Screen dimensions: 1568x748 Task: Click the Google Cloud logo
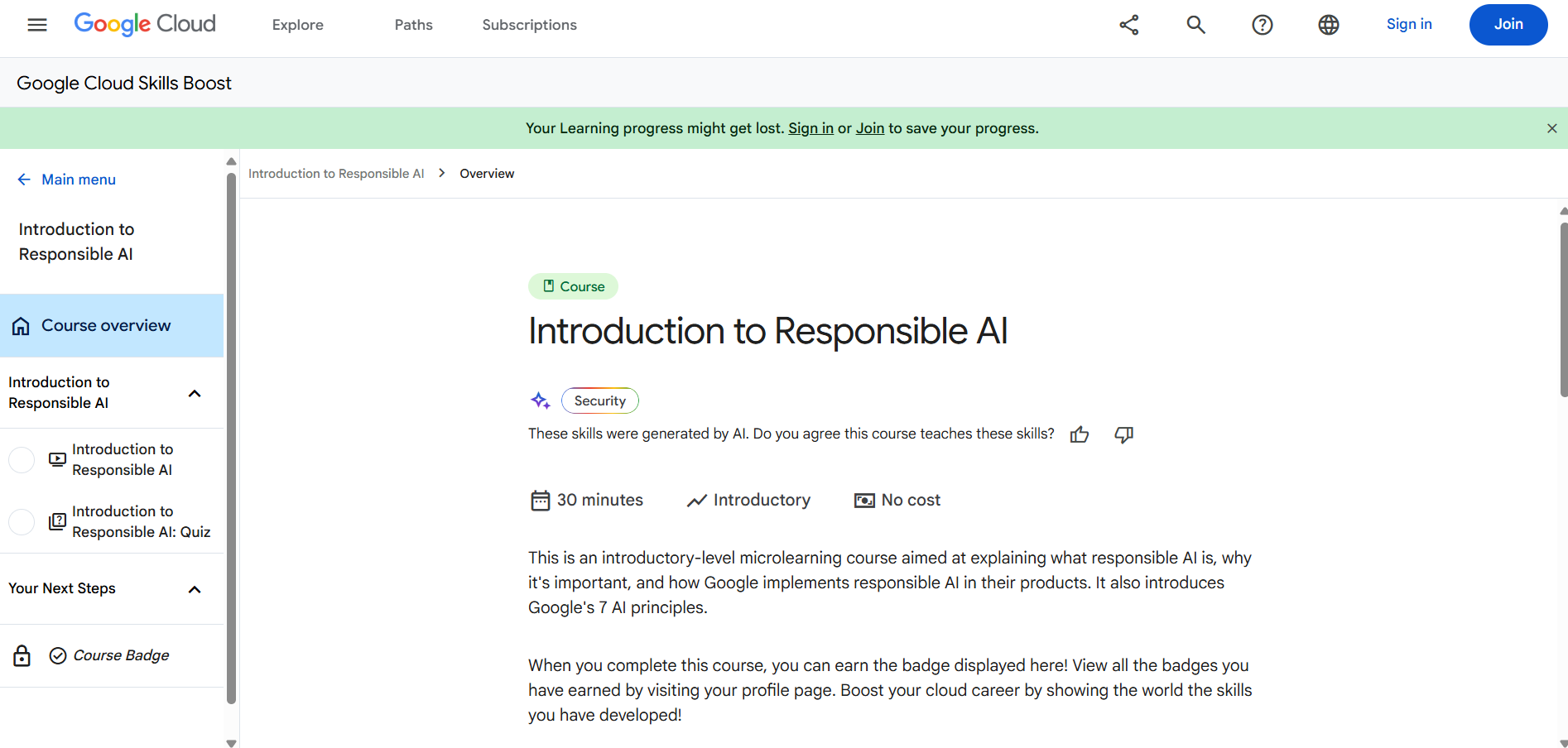click(145, 24)
